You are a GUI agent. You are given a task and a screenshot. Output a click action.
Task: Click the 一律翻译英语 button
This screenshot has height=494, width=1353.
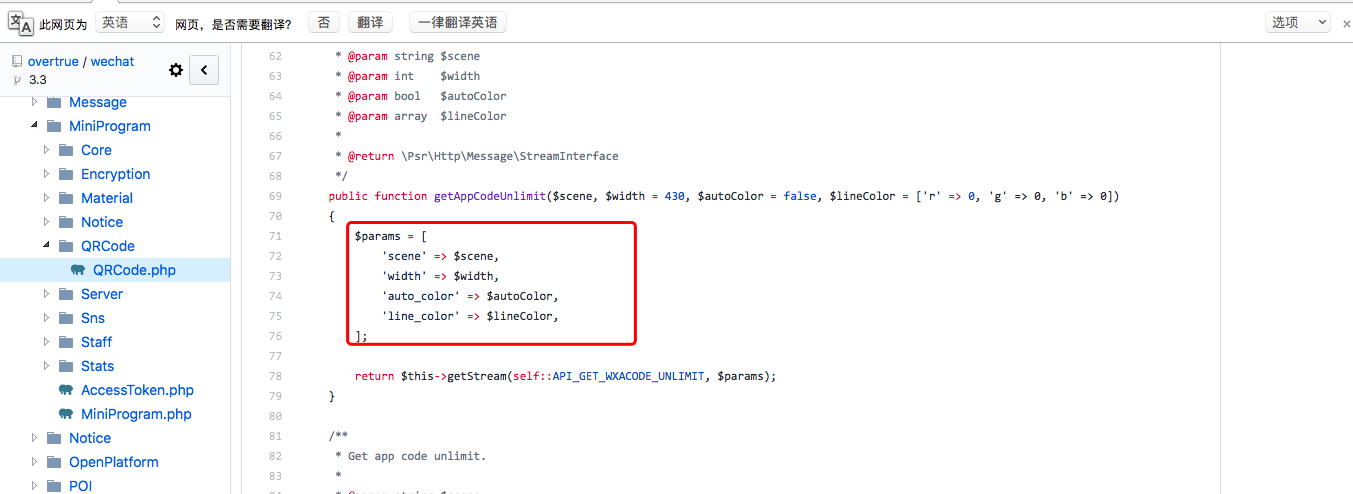(x=457, y=22)
